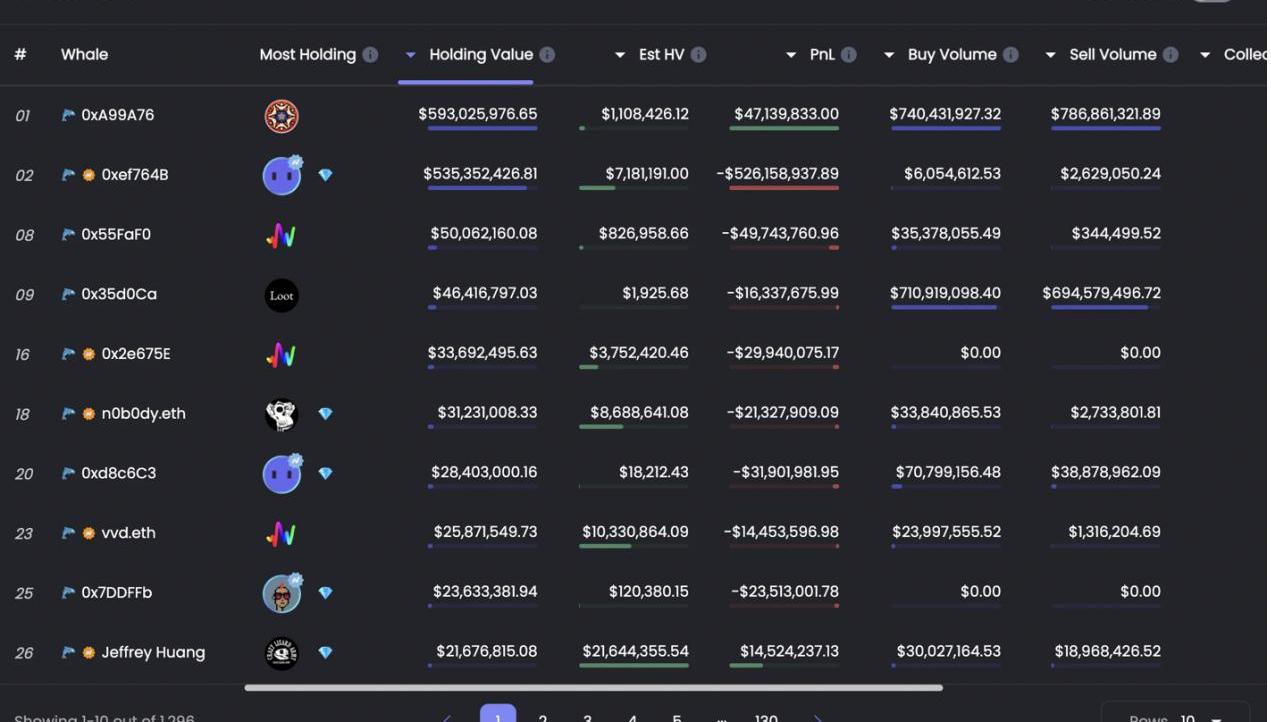Viewport: 1271px width, 722px height.
Task: Click the whale icon beside 0xA99A76
Action: [x=68, y=115]
